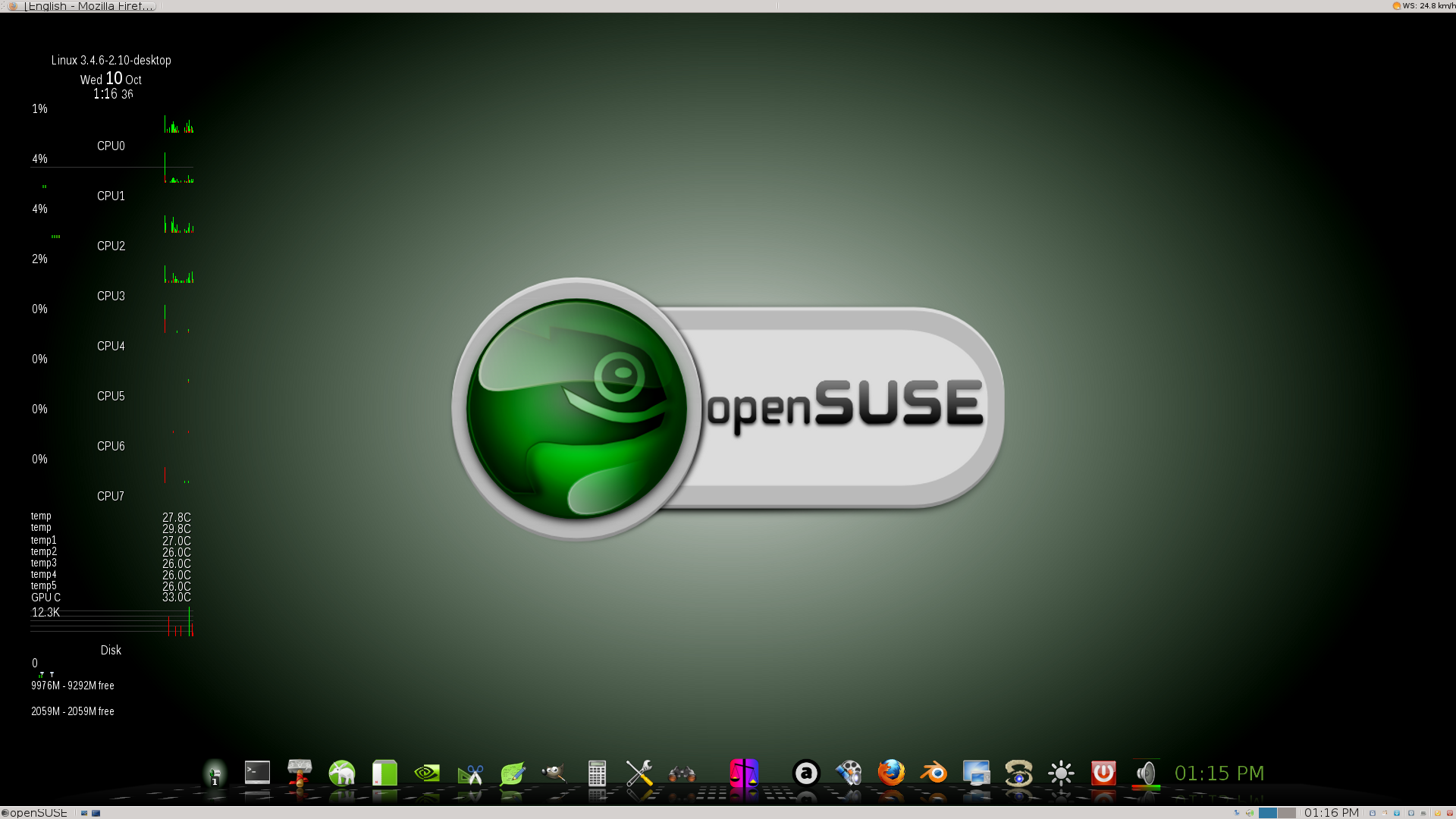Image resolution: width=1456 pixels, height=819 pixels.
Task: Click the 'Linux 3.4.6-2.10-desktop' monitor label
Action: click(111, 60)
